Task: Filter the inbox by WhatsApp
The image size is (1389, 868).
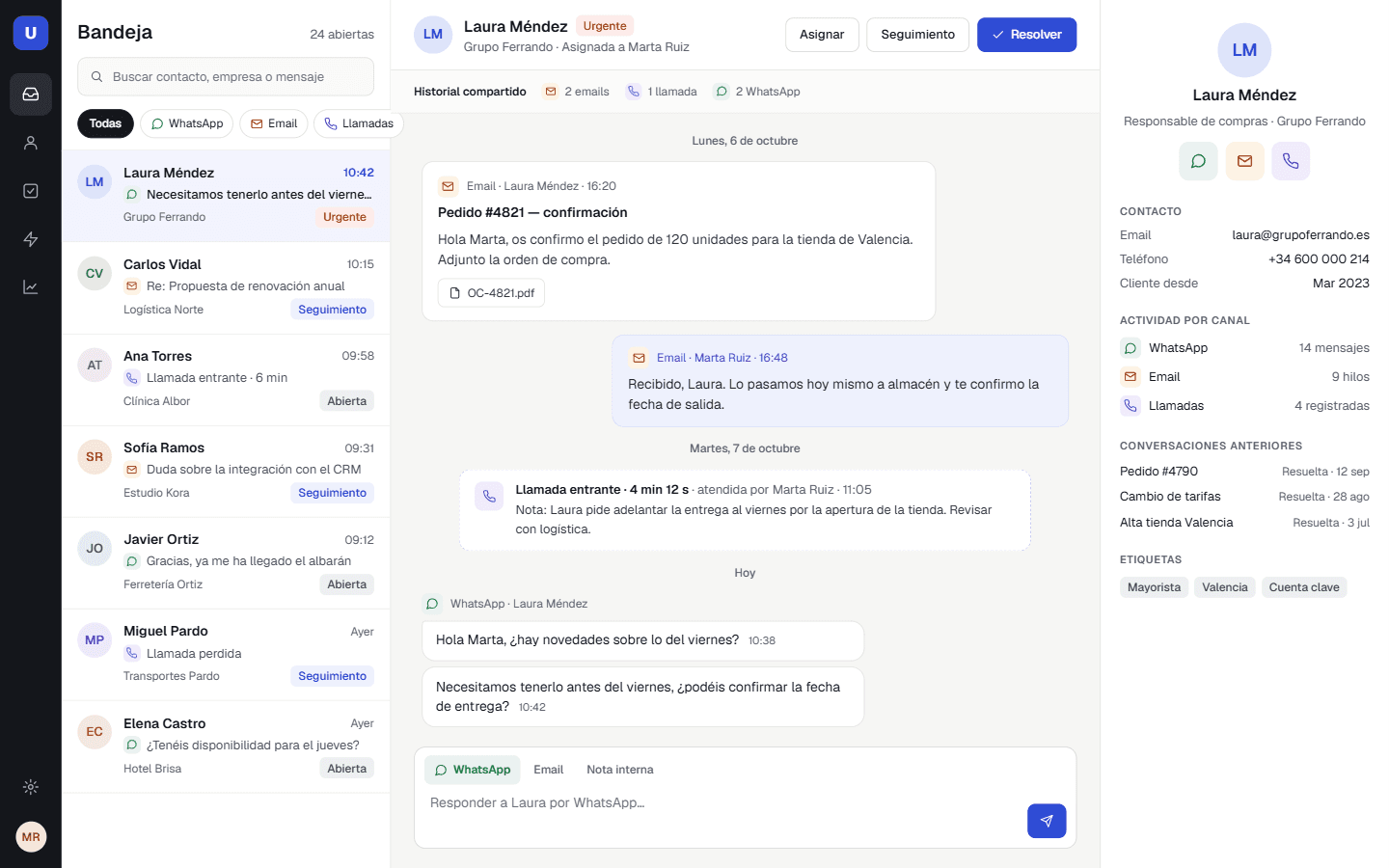Action: tap(186, 123)
